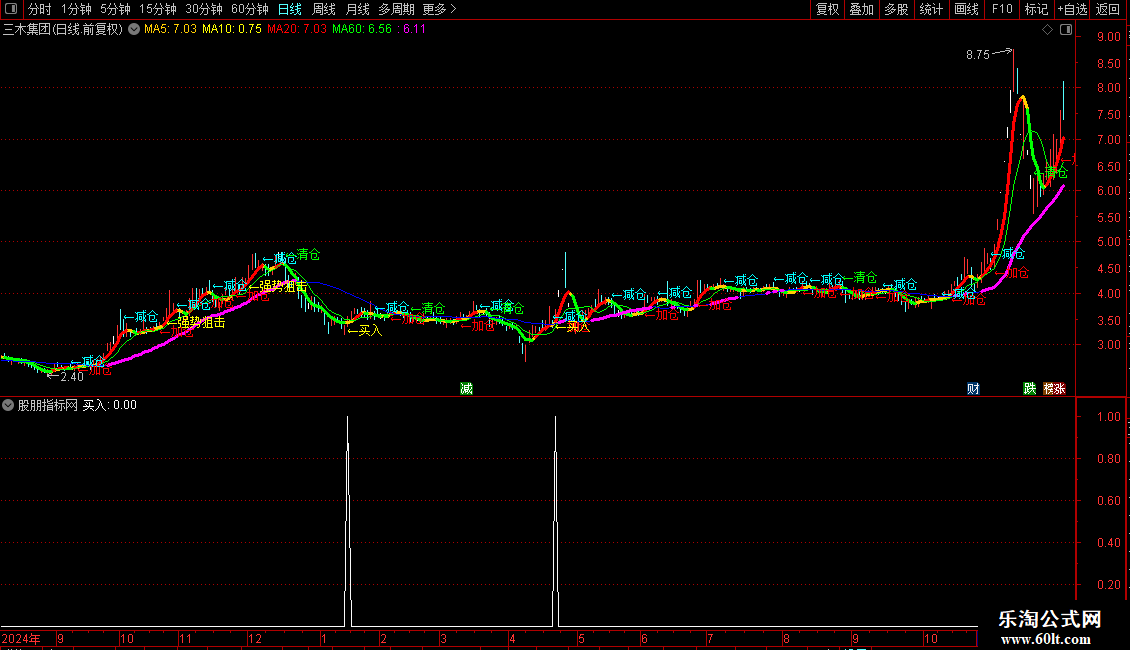Click the diamond marker icon above the chart
This screenshot has width=1130, height=650.
1048,30
